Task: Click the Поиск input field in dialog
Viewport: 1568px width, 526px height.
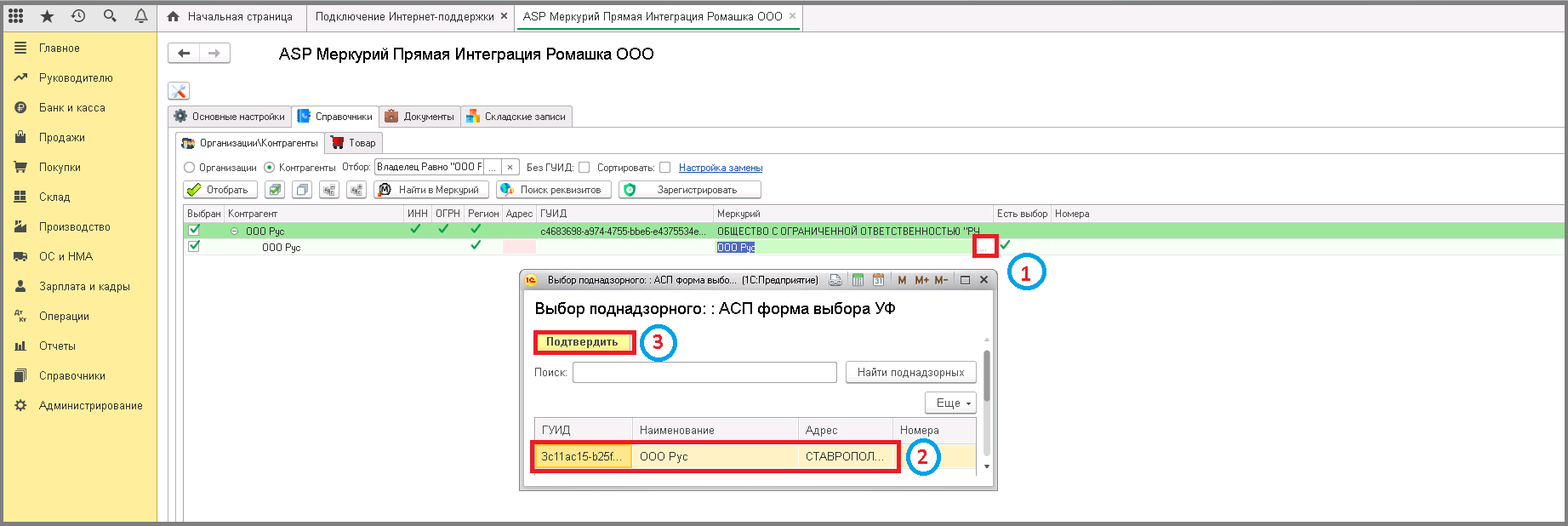Action: pyautogui.click(x=704, y=372)
